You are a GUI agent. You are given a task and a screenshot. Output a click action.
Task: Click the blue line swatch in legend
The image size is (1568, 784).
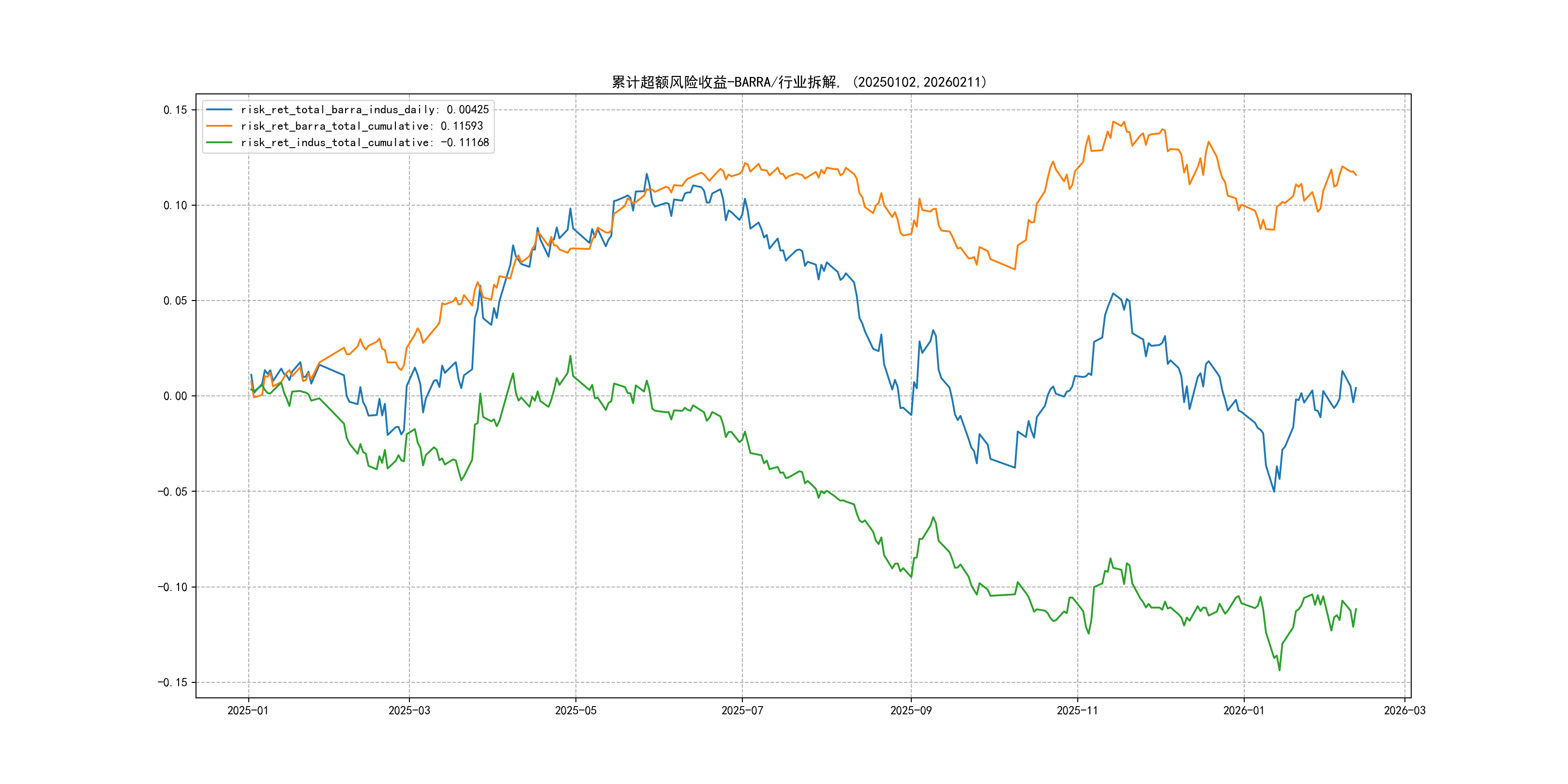219,109
